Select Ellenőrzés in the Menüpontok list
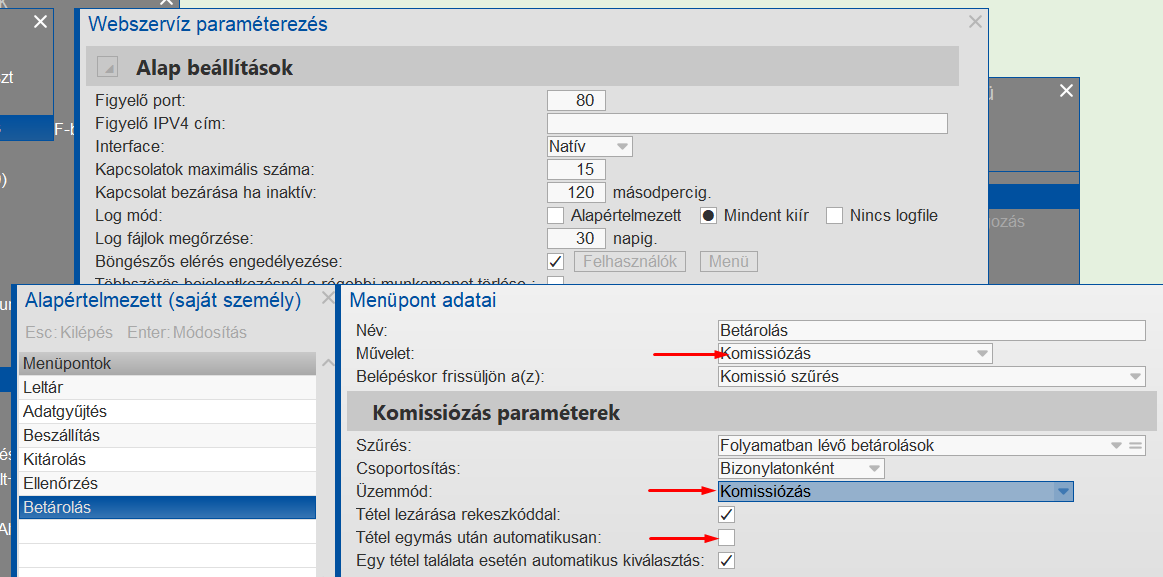Image resolution: width=1163 pixels, height=577 pixels. tap(167, 484)
